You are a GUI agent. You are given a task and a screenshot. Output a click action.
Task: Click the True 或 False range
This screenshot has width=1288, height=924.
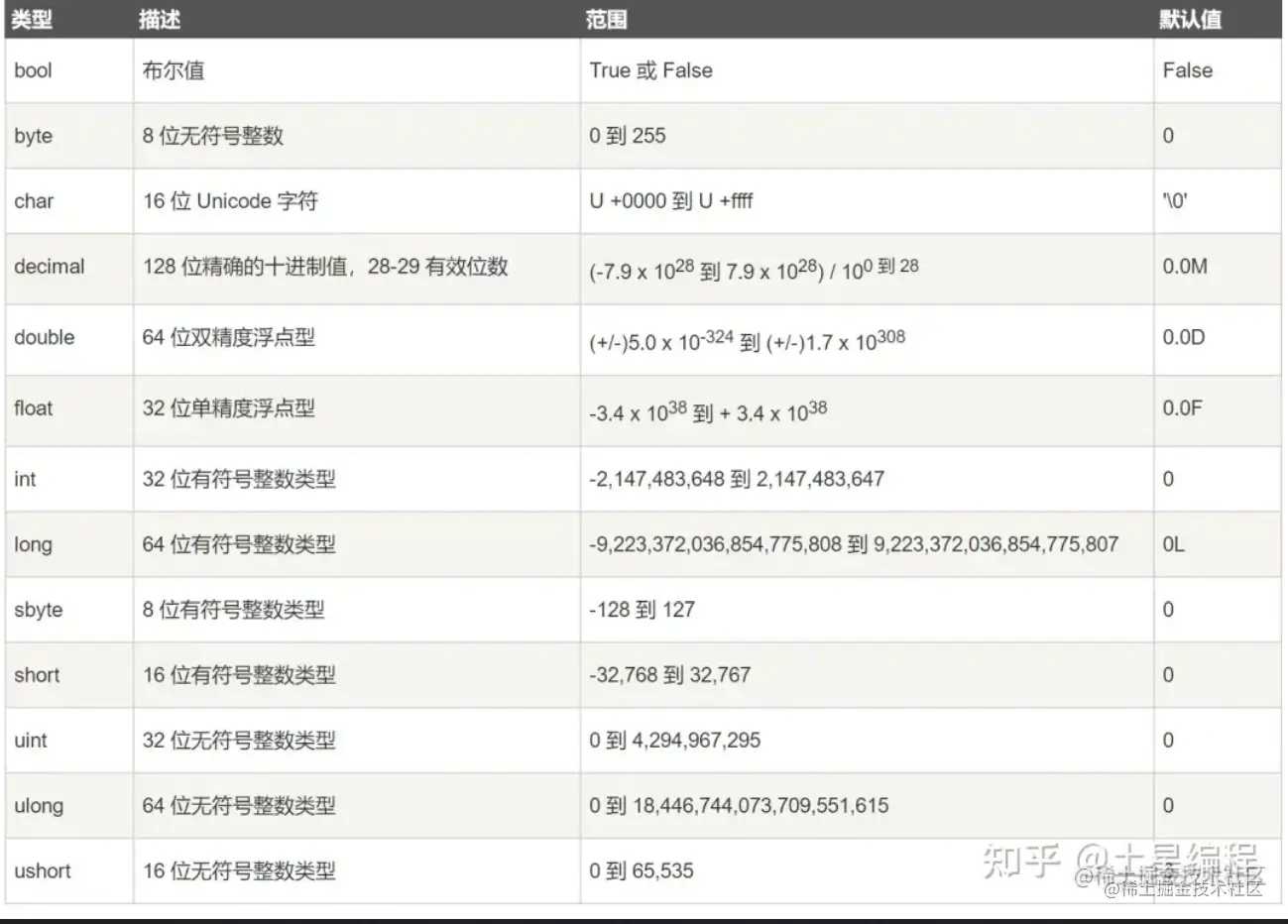click(650, 70)
